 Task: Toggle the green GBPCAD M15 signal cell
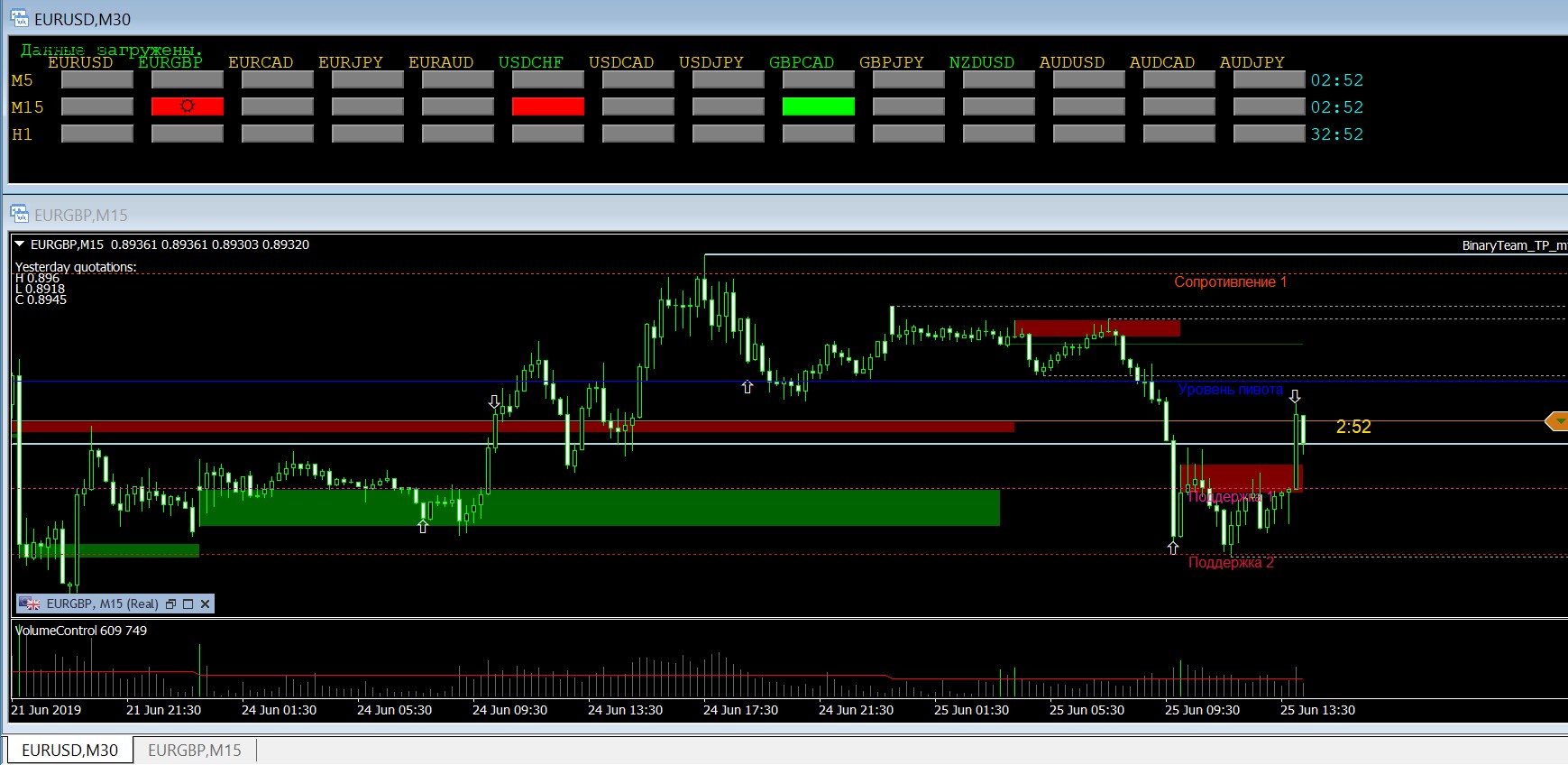[x=818, y=106]
